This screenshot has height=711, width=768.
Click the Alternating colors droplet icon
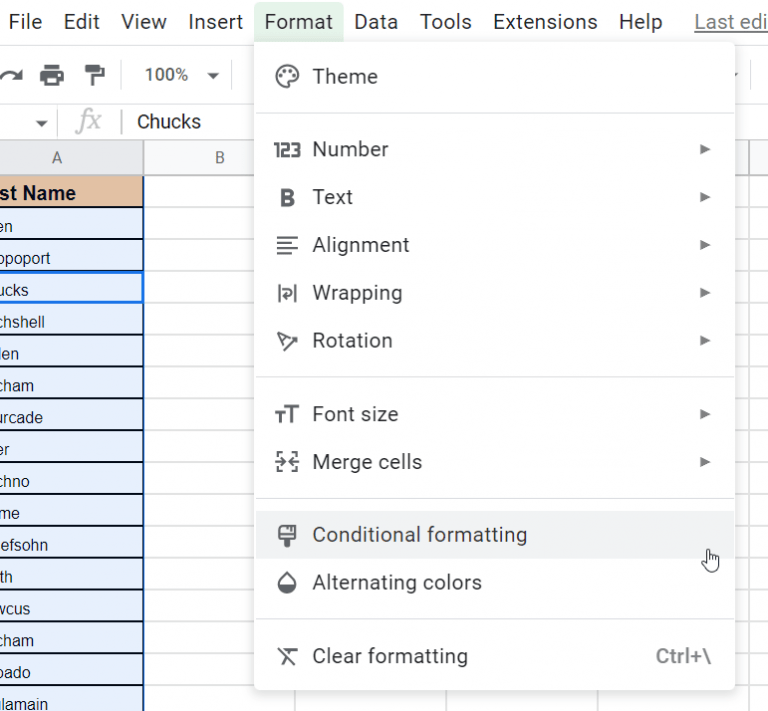point(287,583)
